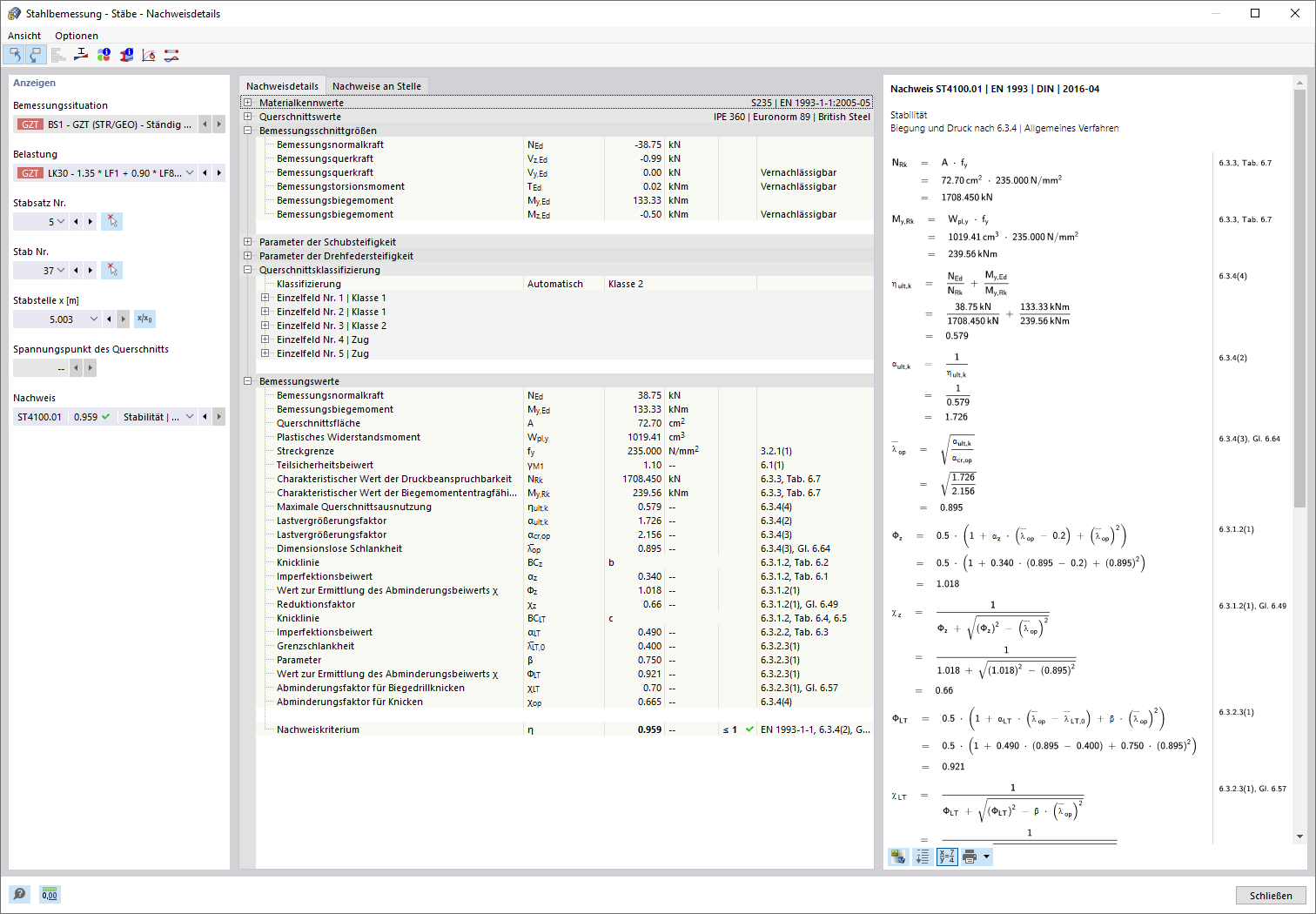Click the second forward-arrow view toolbar icon
Screen dimensions: 1316x914
click(35, 55)
